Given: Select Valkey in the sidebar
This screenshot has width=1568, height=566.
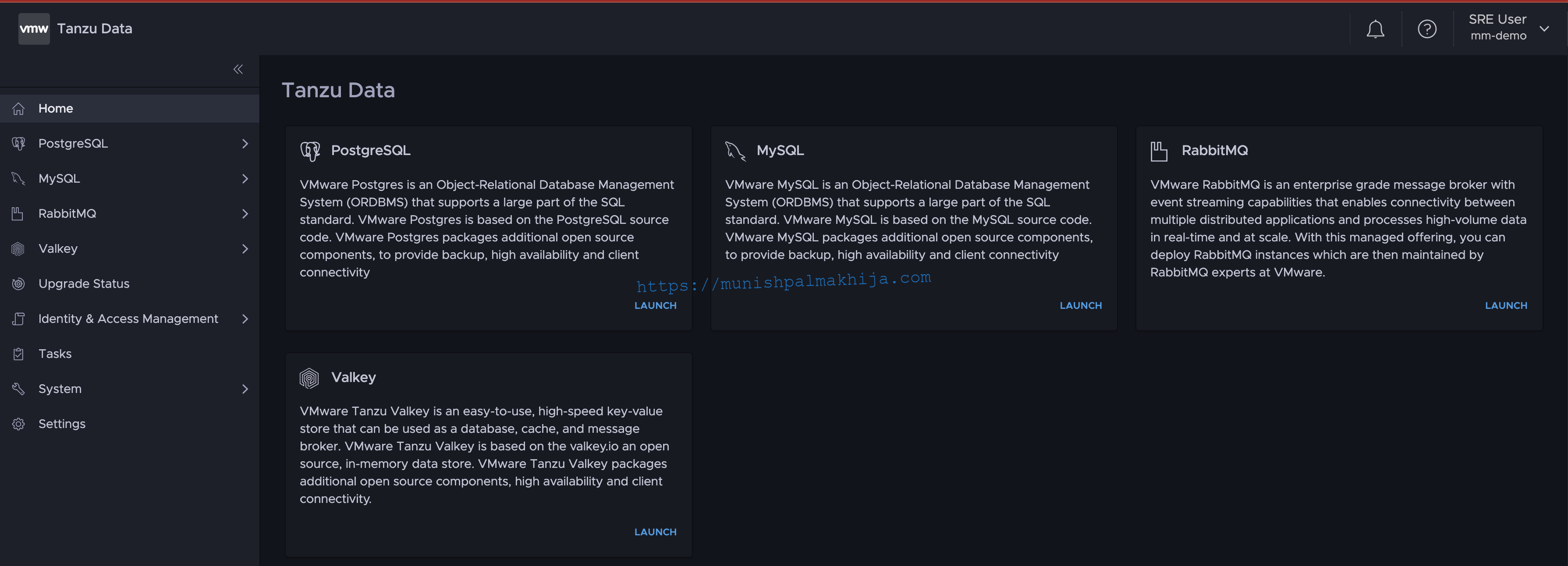Looking at the screenshot, I should 130,249.
